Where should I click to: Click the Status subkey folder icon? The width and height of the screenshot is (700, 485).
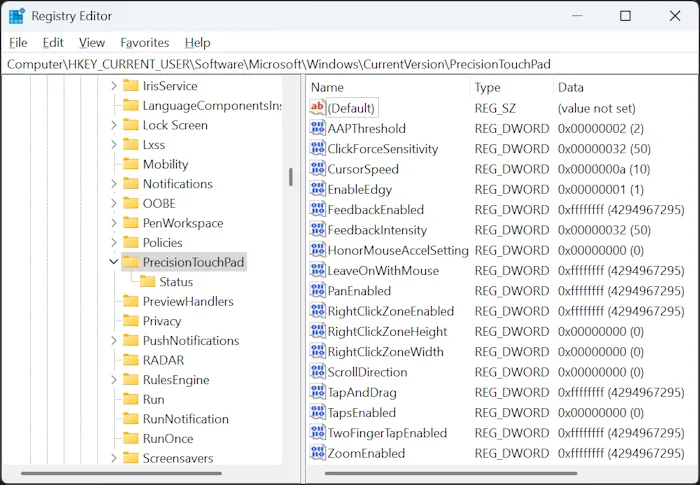(147, 281)
